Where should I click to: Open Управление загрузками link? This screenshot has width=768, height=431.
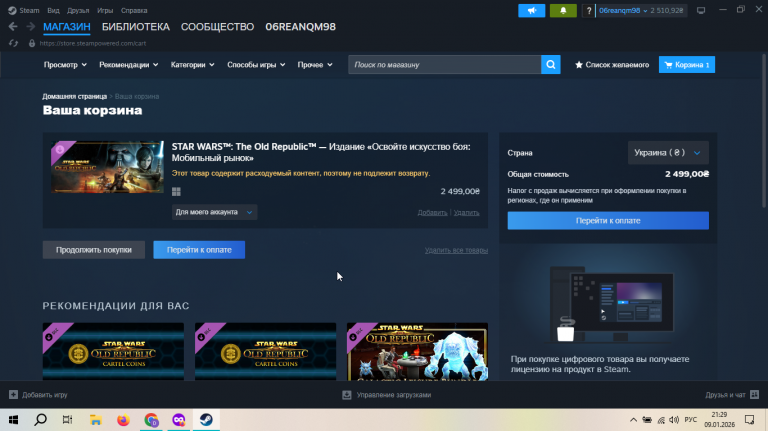pyautogui.click(x=394, y=395)
